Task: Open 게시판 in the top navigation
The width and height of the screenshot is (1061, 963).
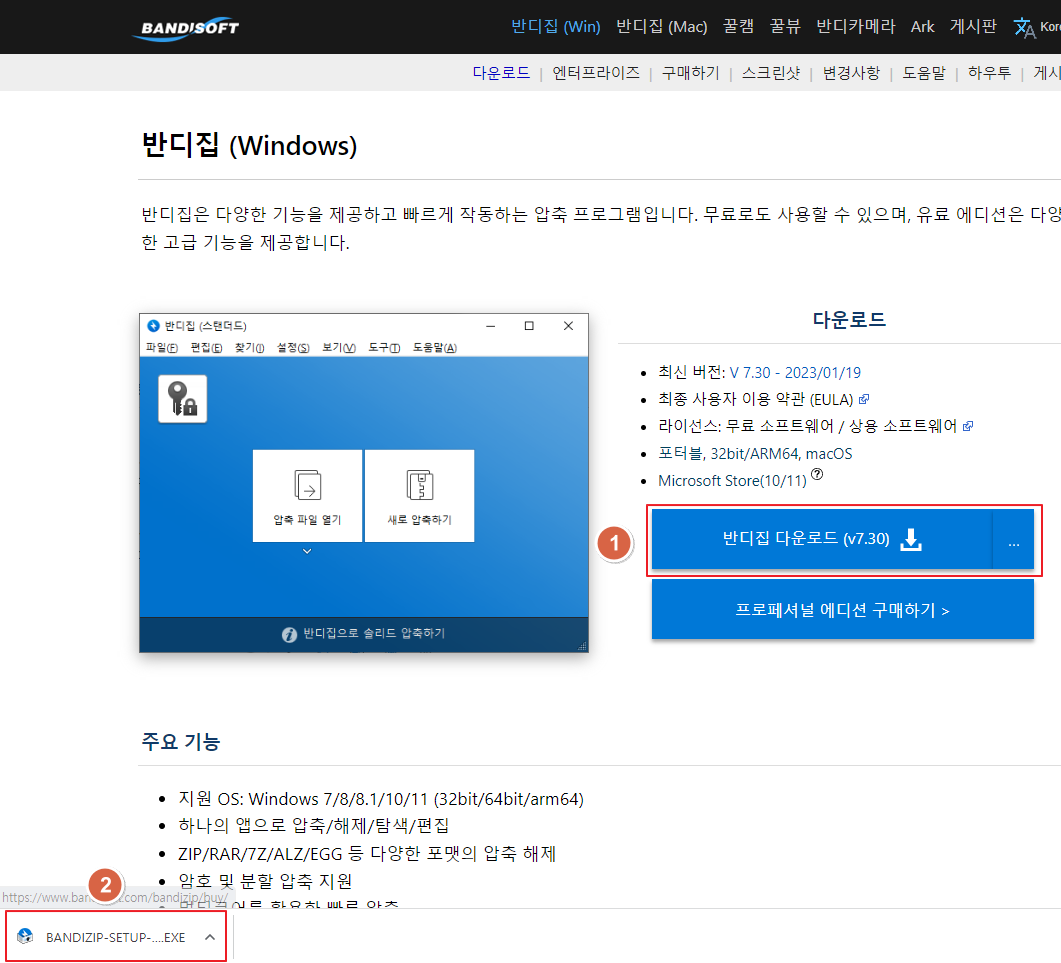Action: click(973, 26)
